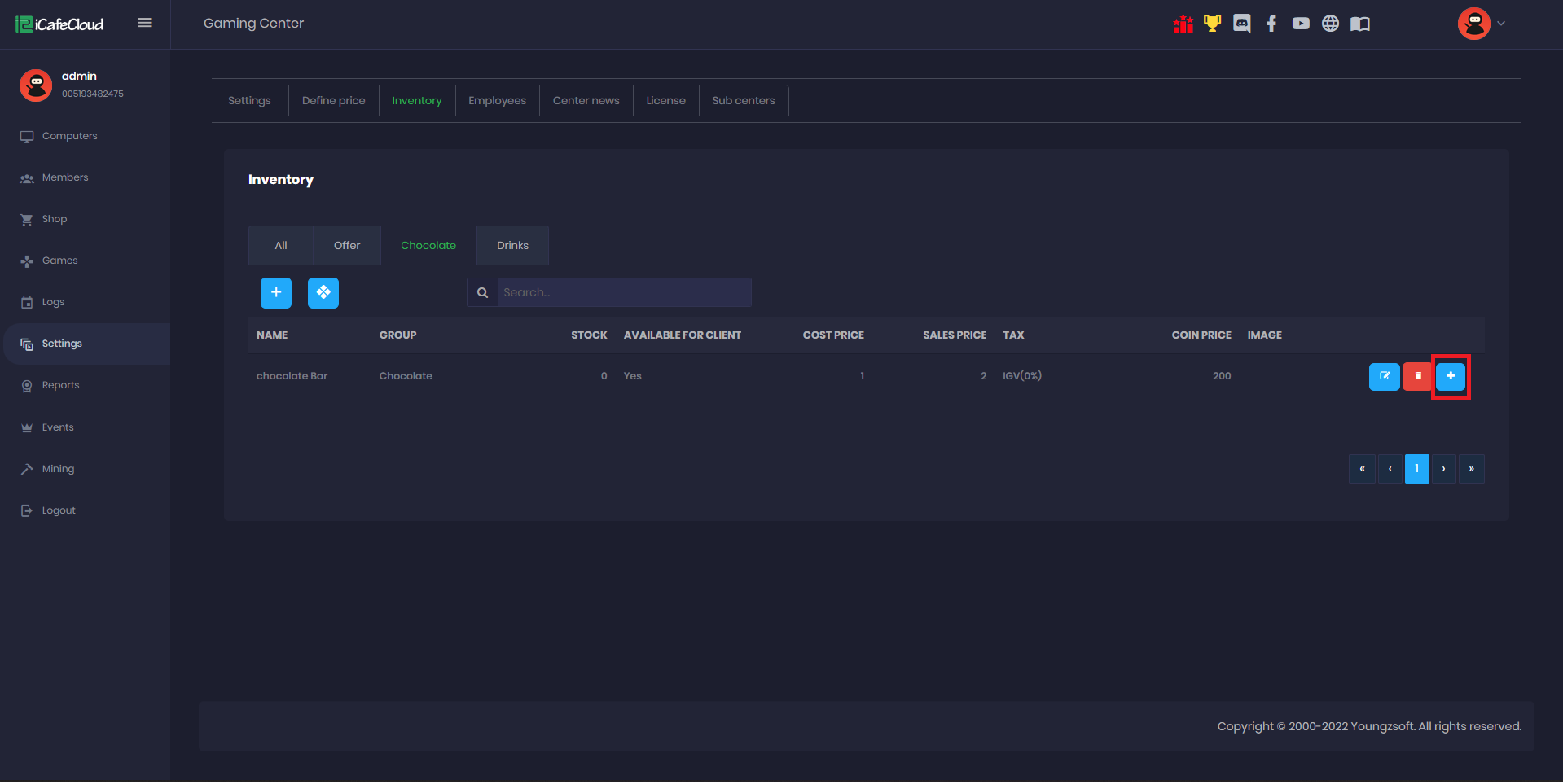The width and height of the screenshot is (1563, 784).
Task: Delete the chocolate Bar item
Action: click(1417, 377)
